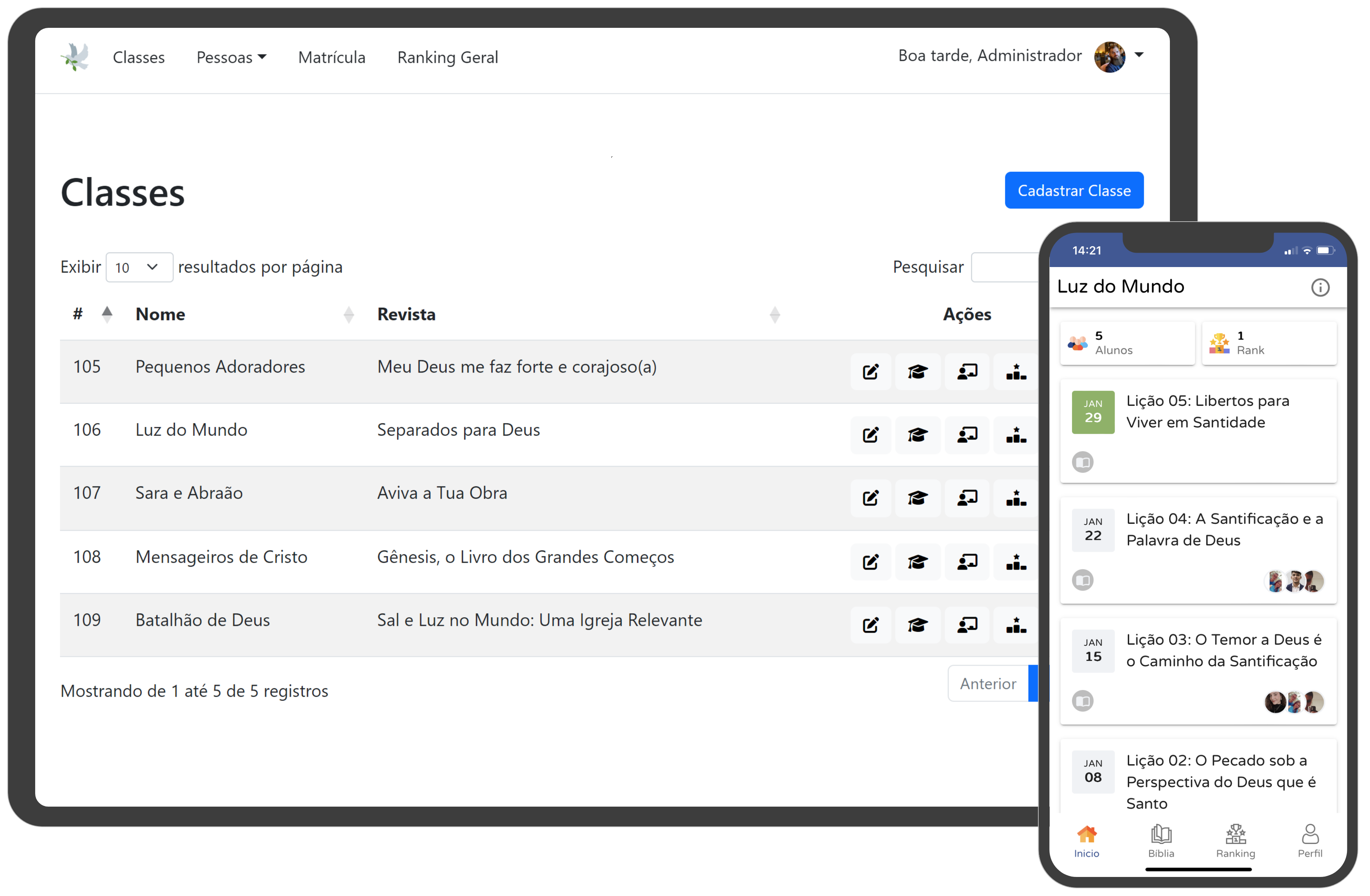1370x896 pixels.
Task: Click the Pesquisar search input field
Action: (x=1005, y=267)
